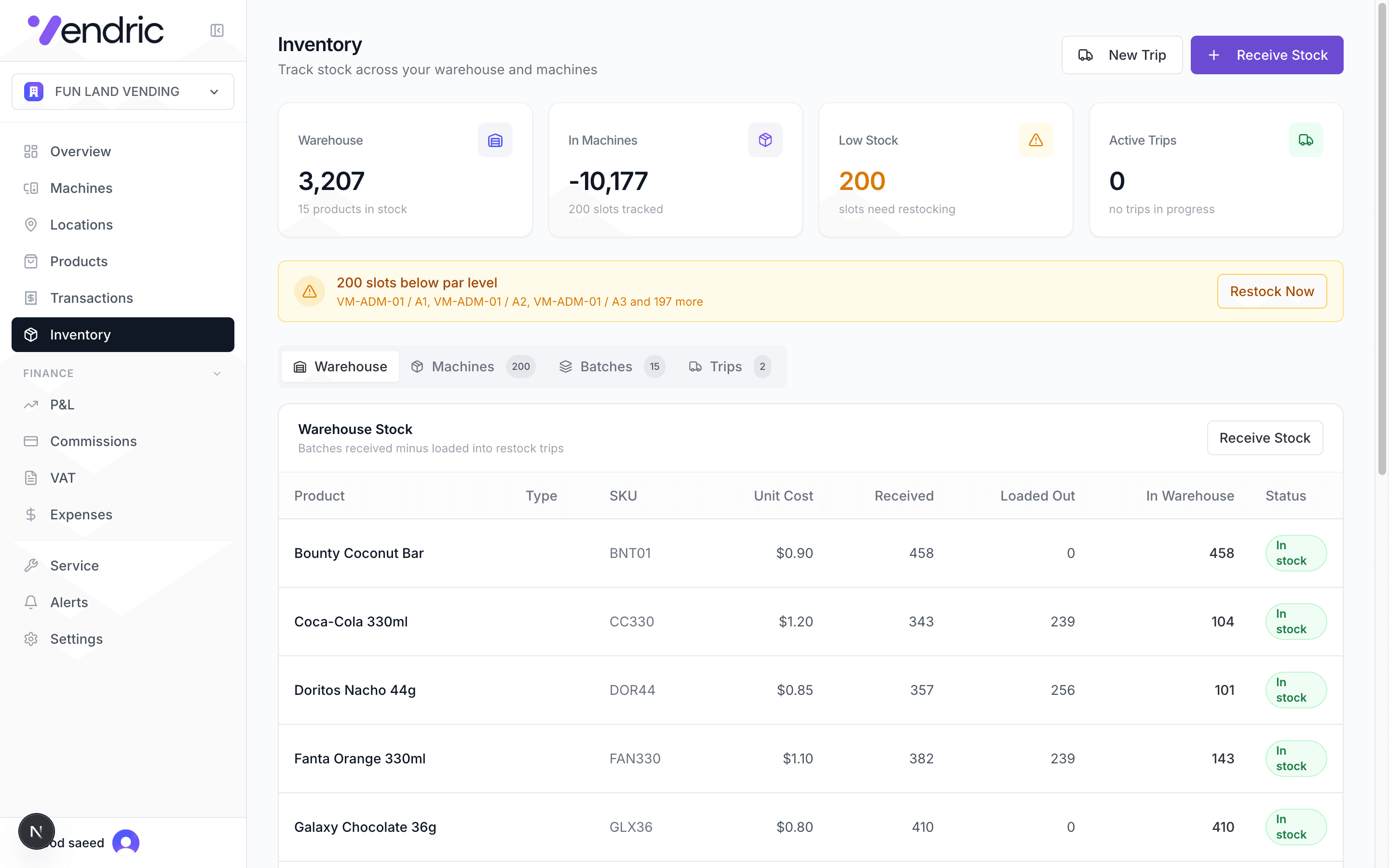Click the Low Stock warning triangle icon

tap(1035, 140)
